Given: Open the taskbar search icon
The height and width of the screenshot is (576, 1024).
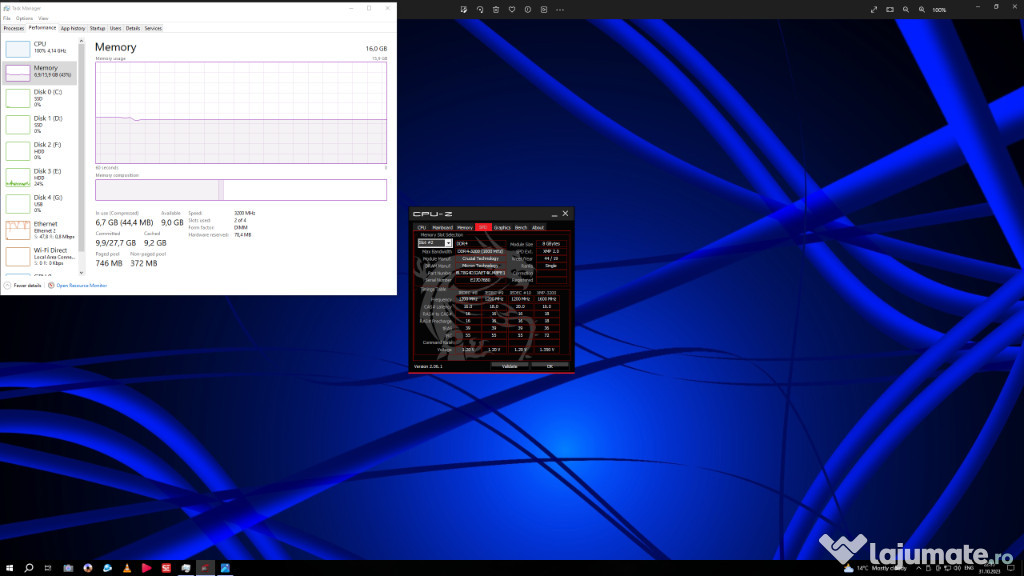Looking at the screenshot, I should pyautogui.click(x=29, y=568).
